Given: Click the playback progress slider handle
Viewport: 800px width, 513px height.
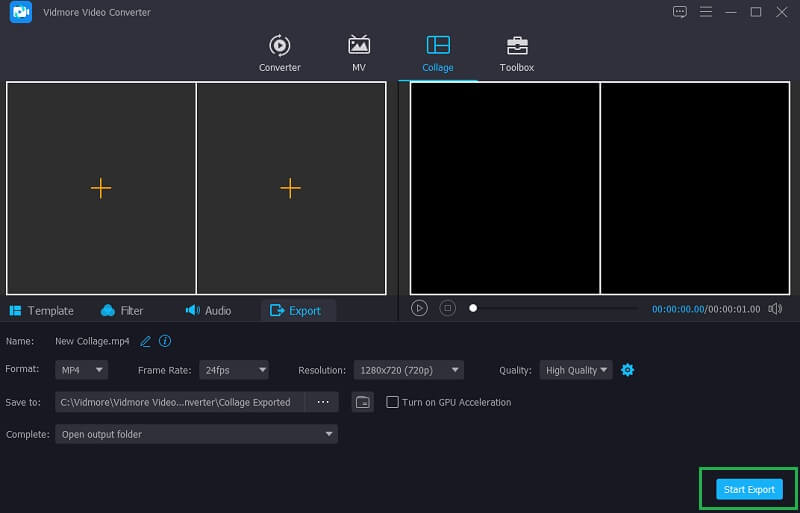Looking at the screenshot, I should (473, 308).
